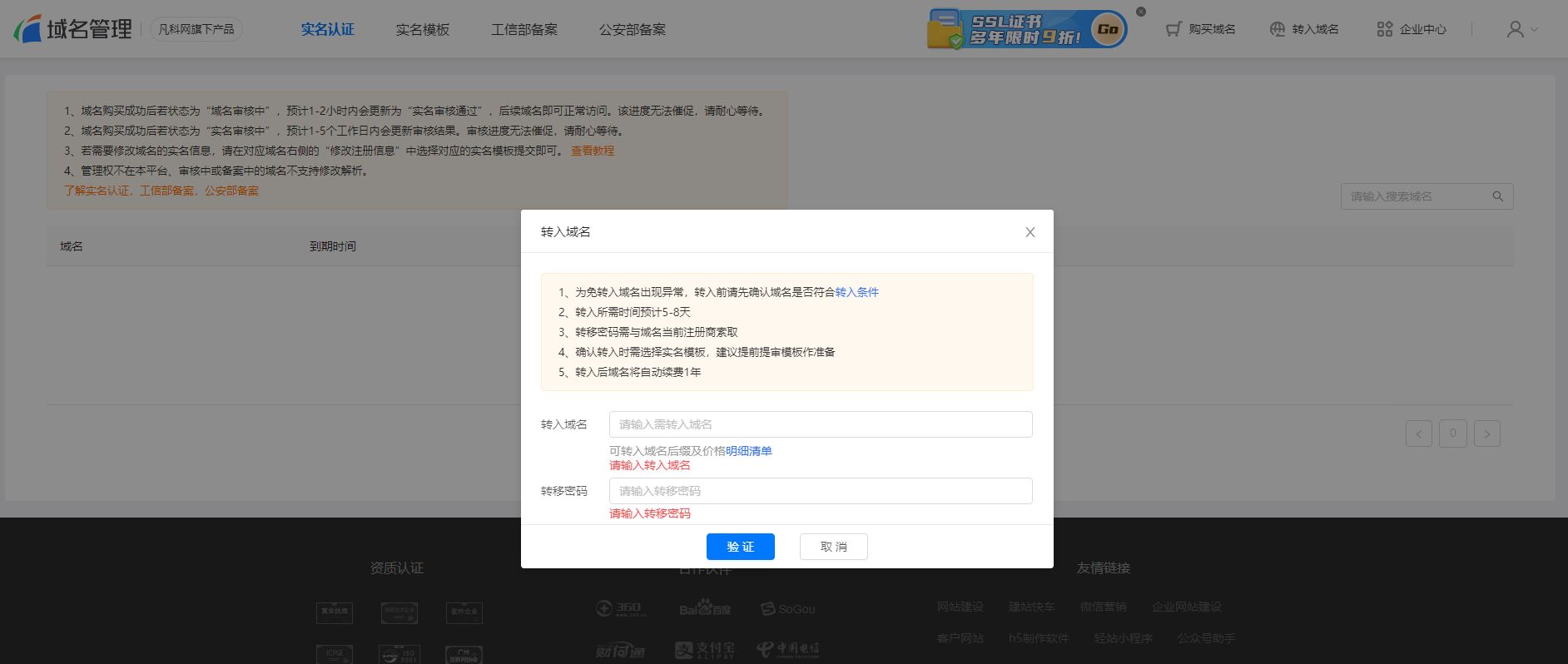Click the 取消 button

click(x=834, y=547)
